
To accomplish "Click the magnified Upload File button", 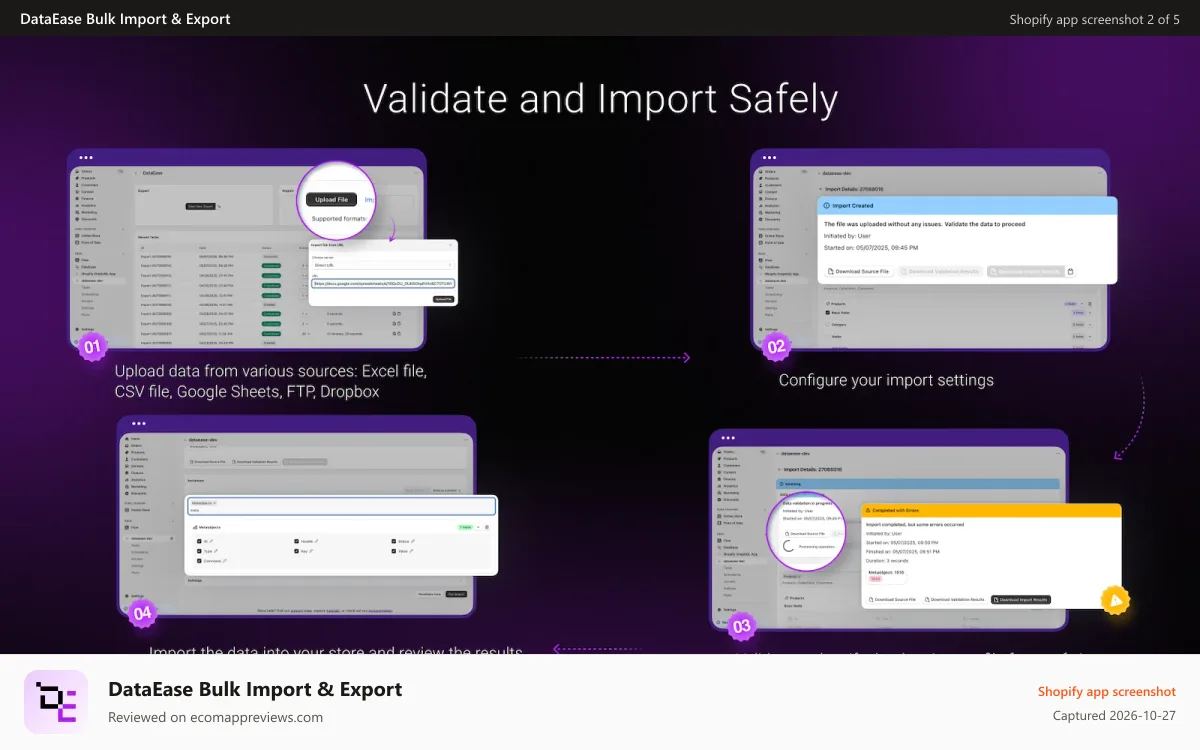I will [331, 200].
